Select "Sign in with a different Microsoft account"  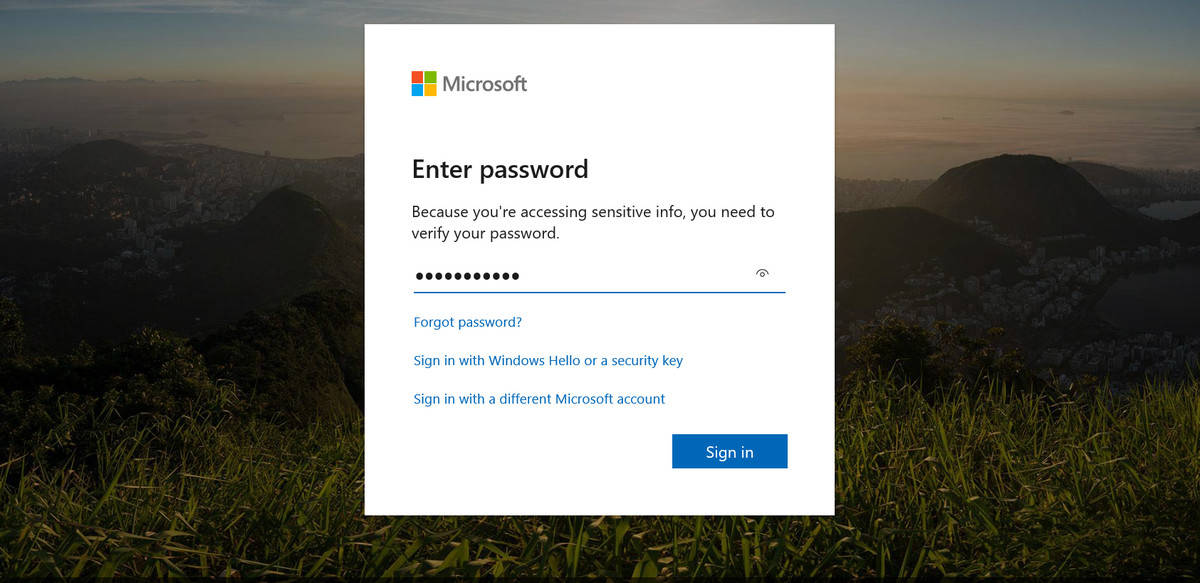coord(539,399)
